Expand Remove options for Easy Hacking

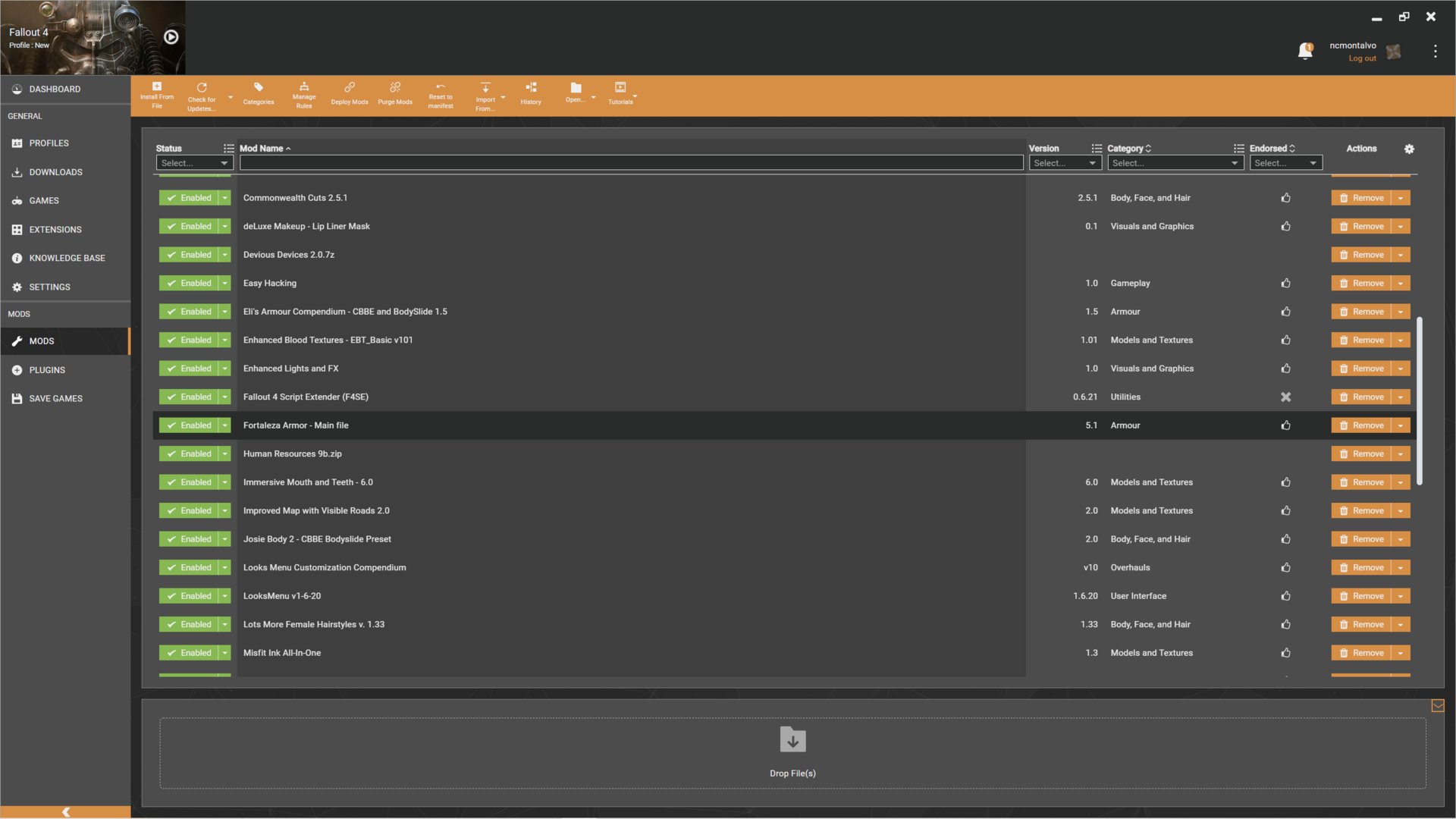tap(1401, 283)
